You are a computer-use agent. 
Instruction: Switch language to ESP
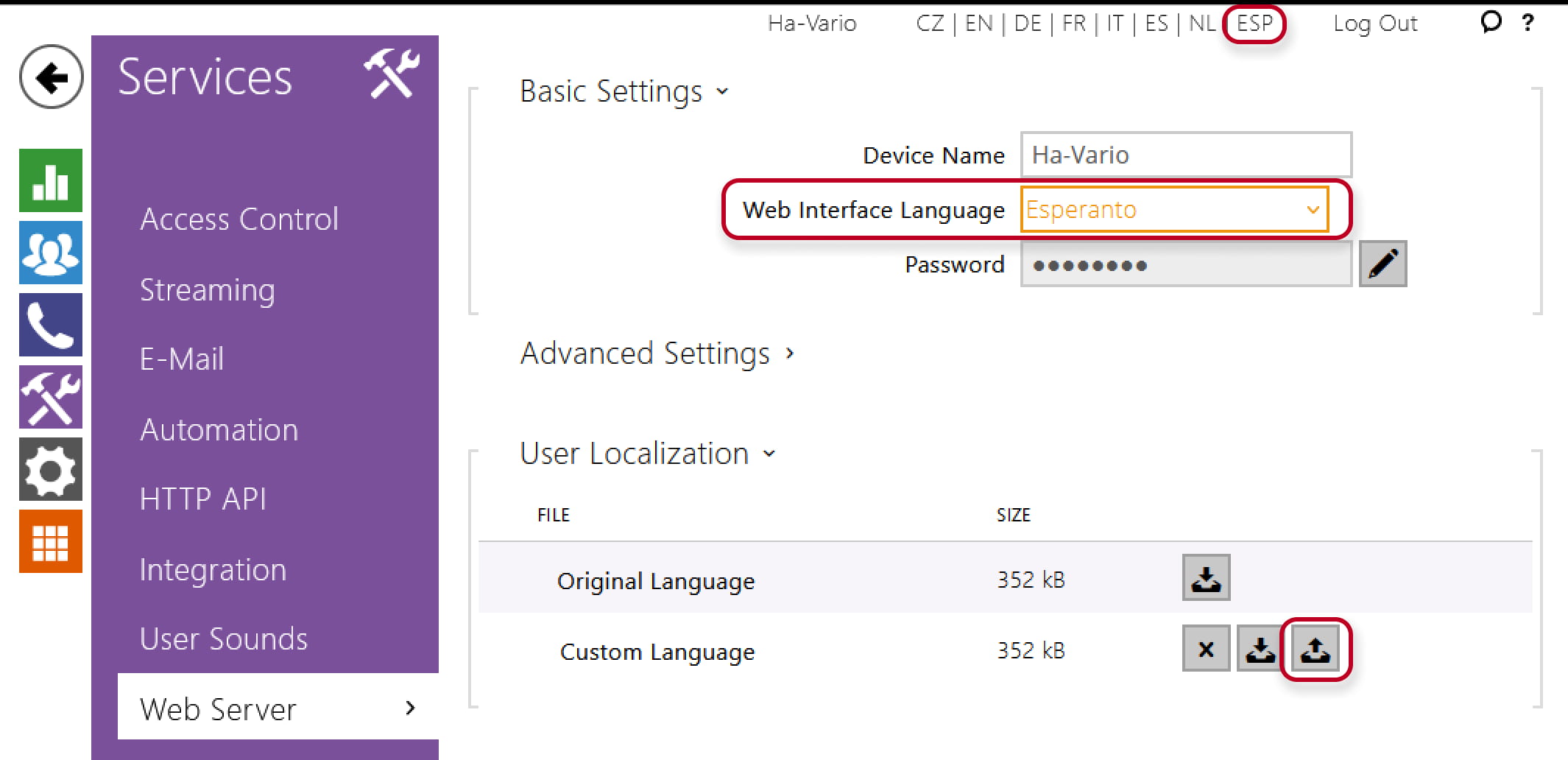[1254, 24]
